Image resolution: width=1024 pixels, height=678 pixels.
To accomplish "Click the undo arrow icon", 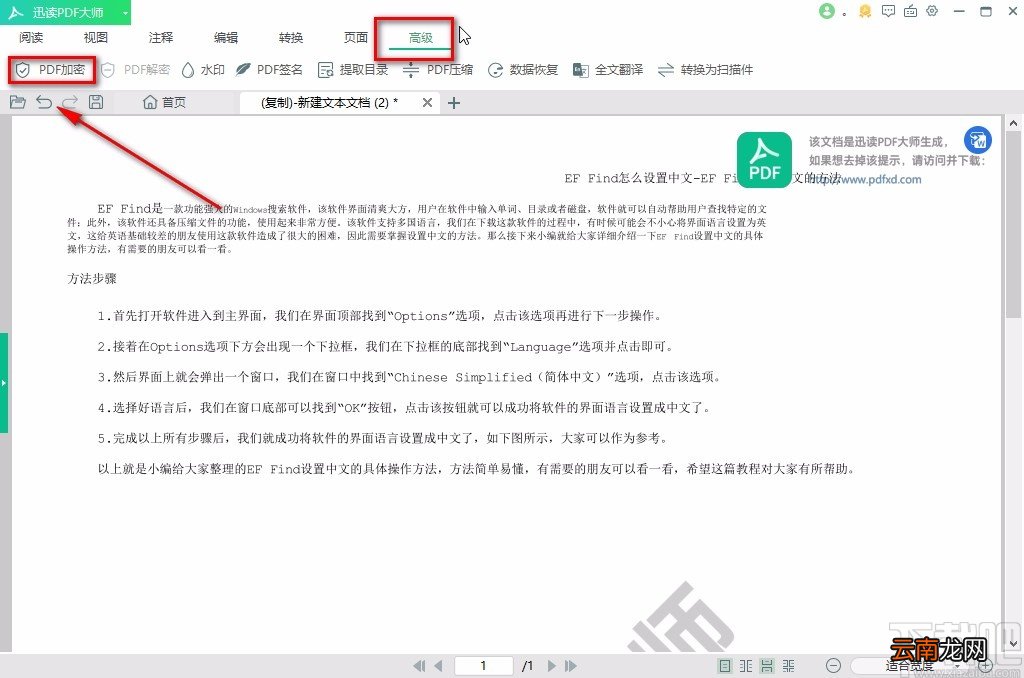I will (44, 102).
